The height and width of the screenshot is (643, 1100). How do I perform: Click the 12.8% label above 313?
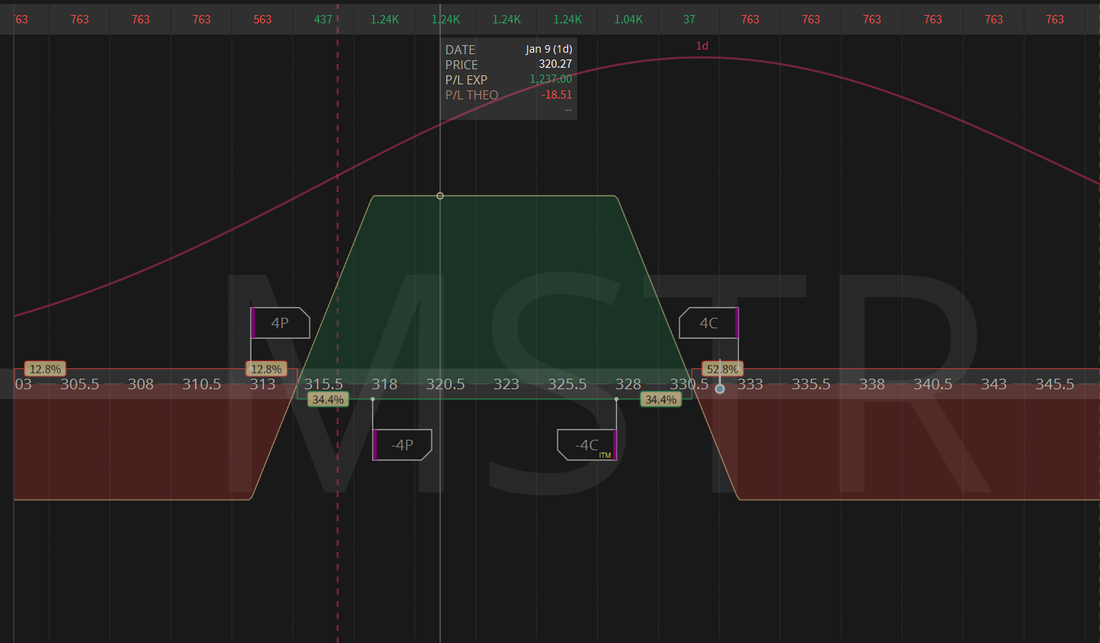pos(266,369)
